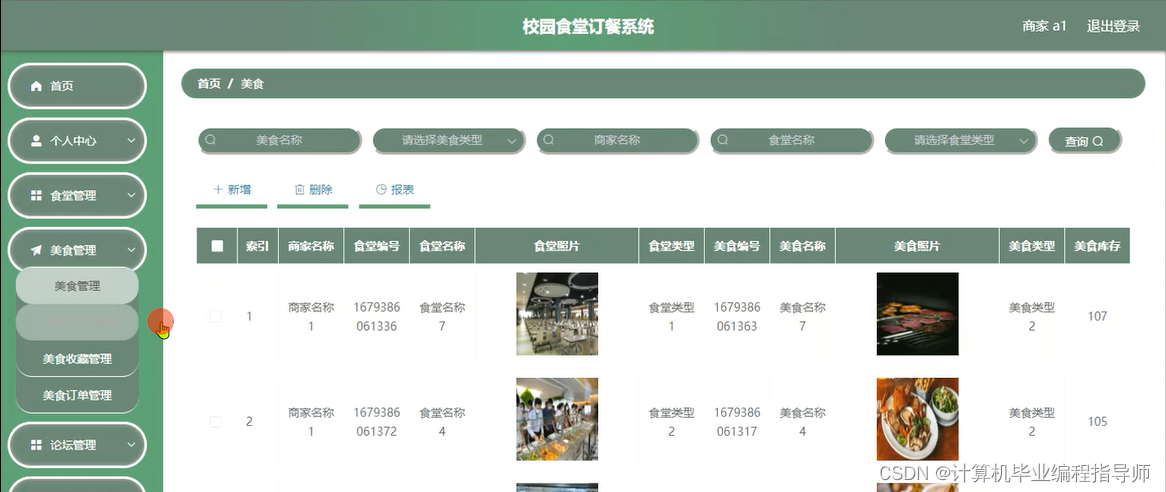Focus the 商家名称 search input

(617, 140)
